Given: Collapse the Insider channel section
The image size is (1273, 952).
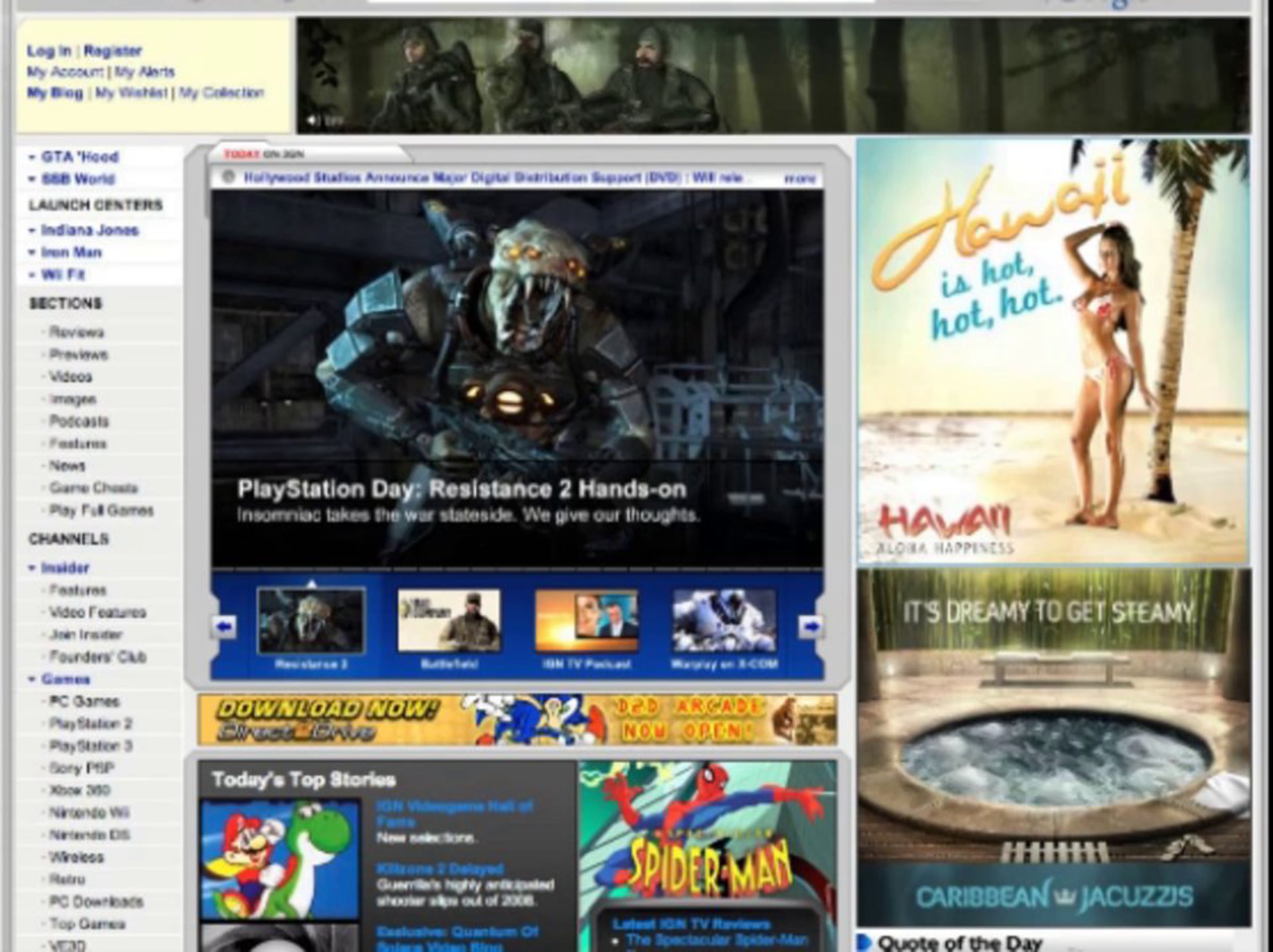Looking at the screenshot, I should 32,567.
